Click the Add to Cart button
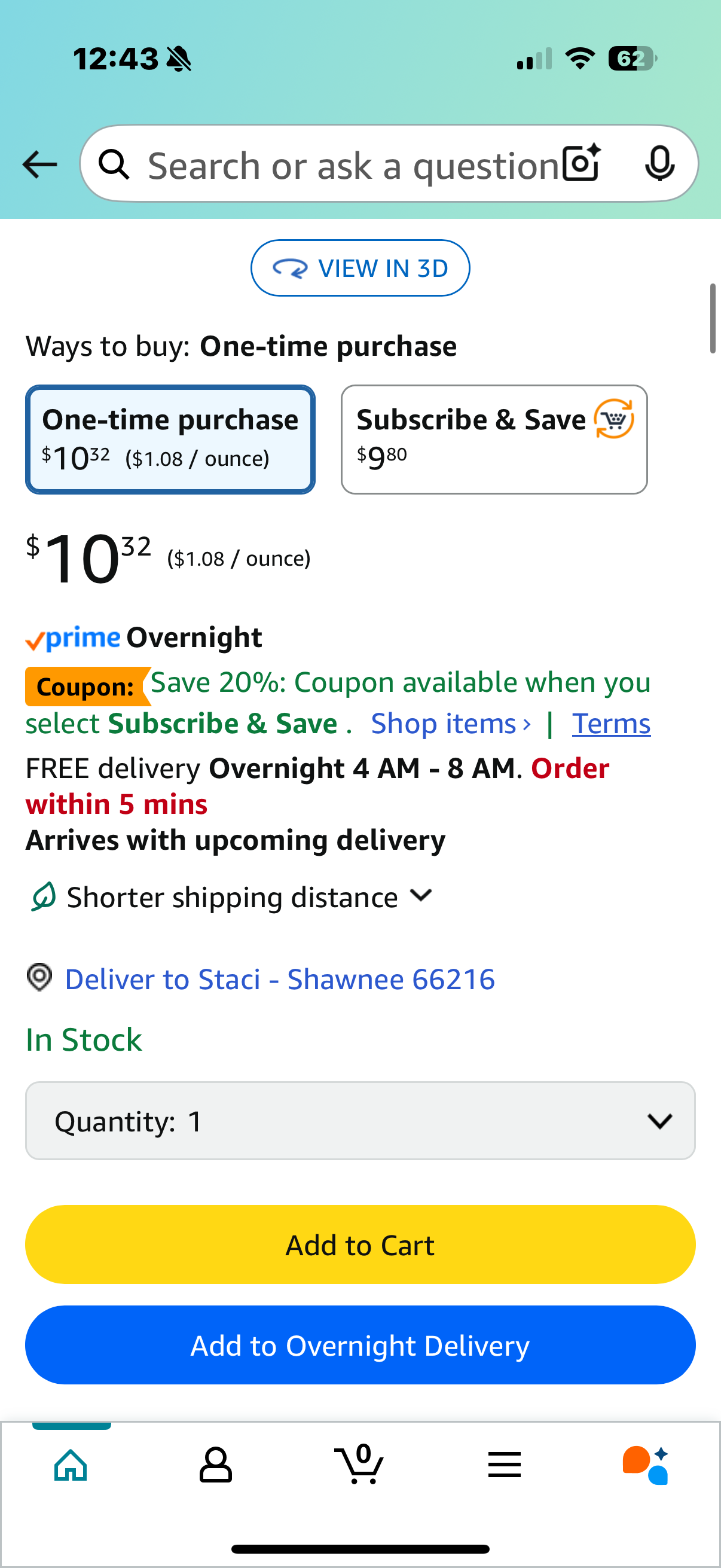The height and width of the screenshot is (1568, 721). point(360,1244)
